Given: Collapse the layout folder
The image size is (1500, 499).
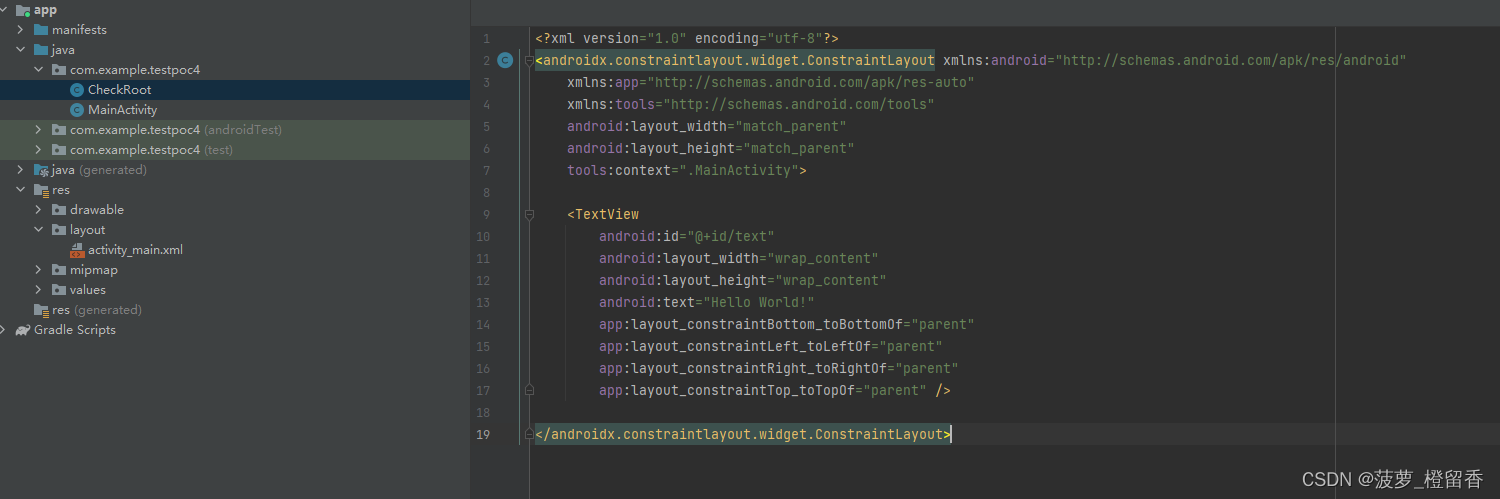Looking at the screenshot, I should (39, 230).
